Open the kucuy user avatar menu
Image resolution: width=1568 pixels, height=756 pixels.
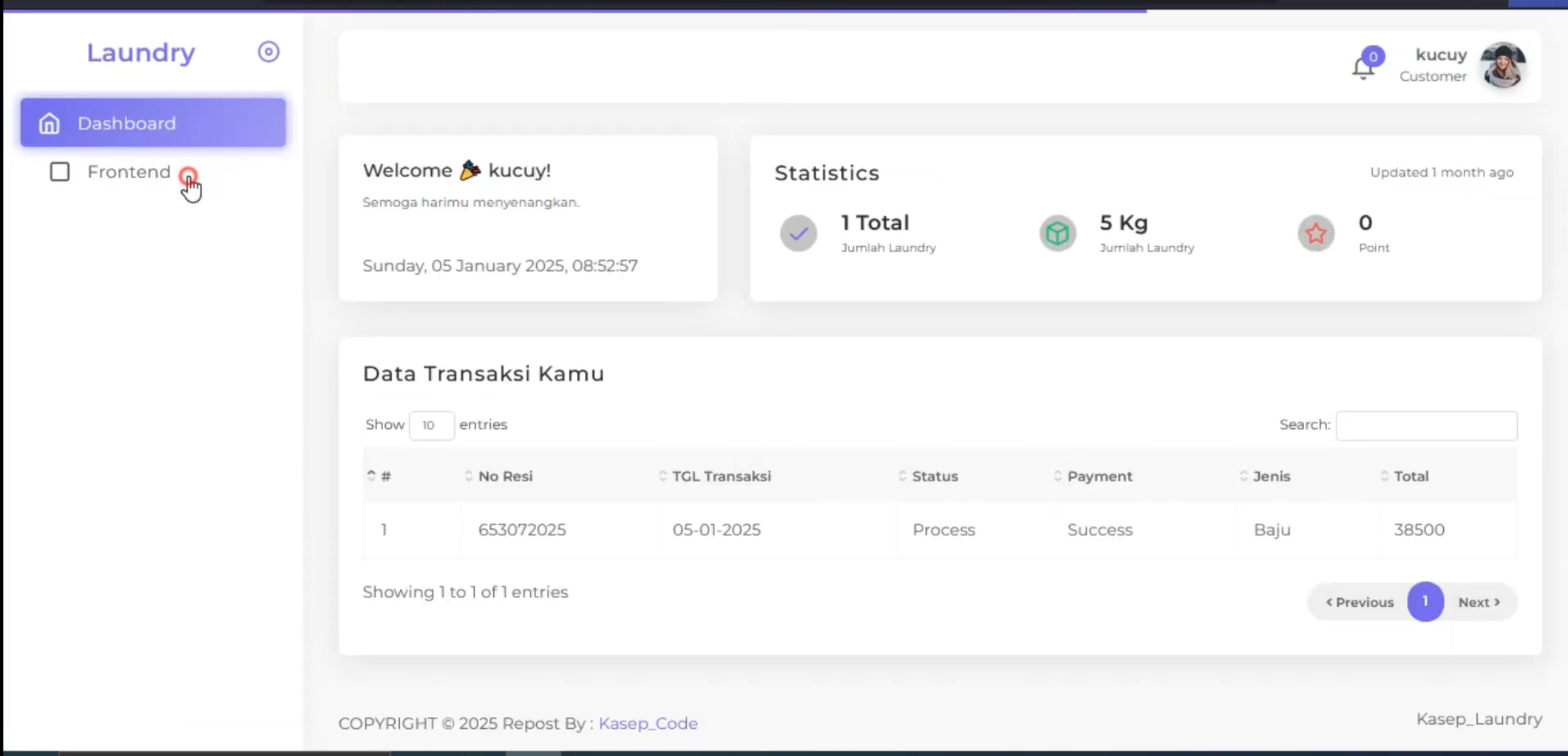pyautogui.click(x=1502, y=66)
